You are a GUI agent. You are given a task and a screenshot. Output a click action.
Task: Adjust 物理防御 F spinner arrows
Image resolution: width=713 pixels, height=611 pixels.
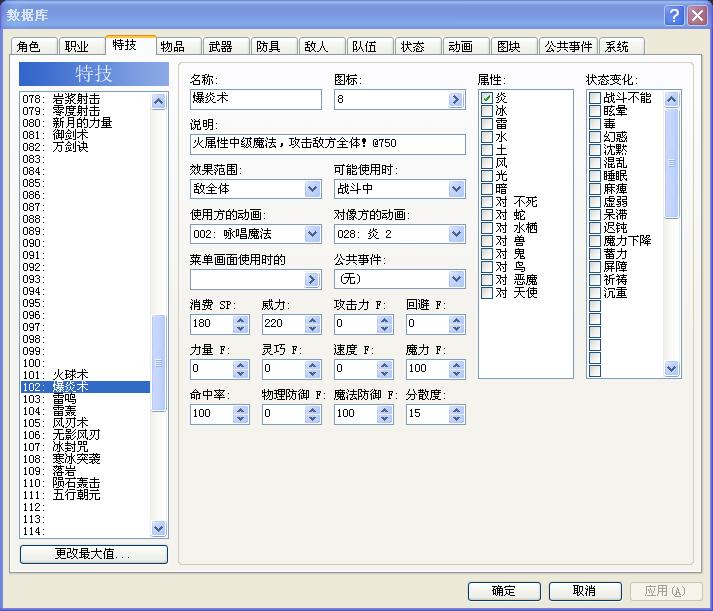312,414
